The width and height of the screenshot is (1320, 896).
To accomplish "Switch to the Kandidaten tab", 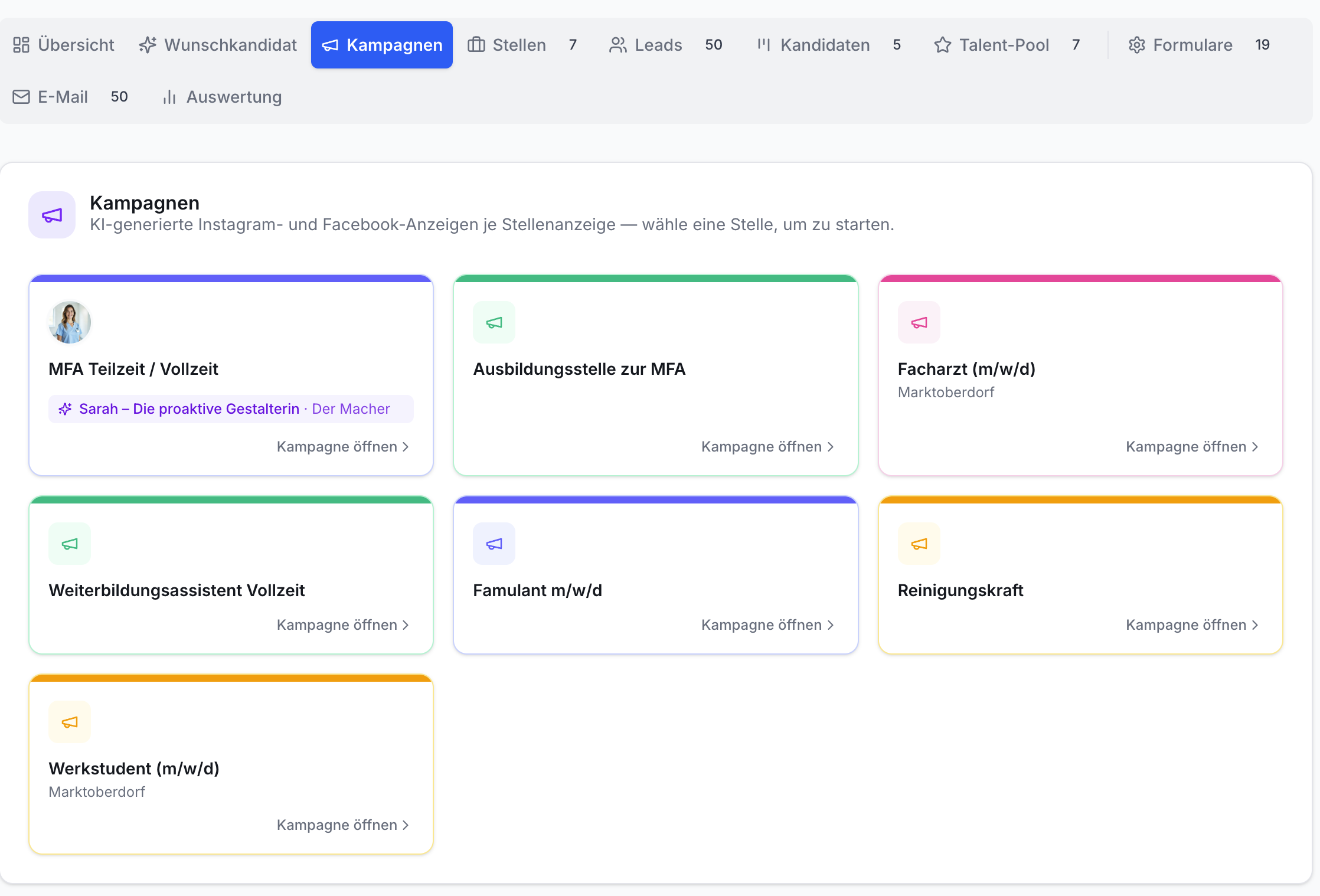I will pyautogui.click(x=829, y=45).
